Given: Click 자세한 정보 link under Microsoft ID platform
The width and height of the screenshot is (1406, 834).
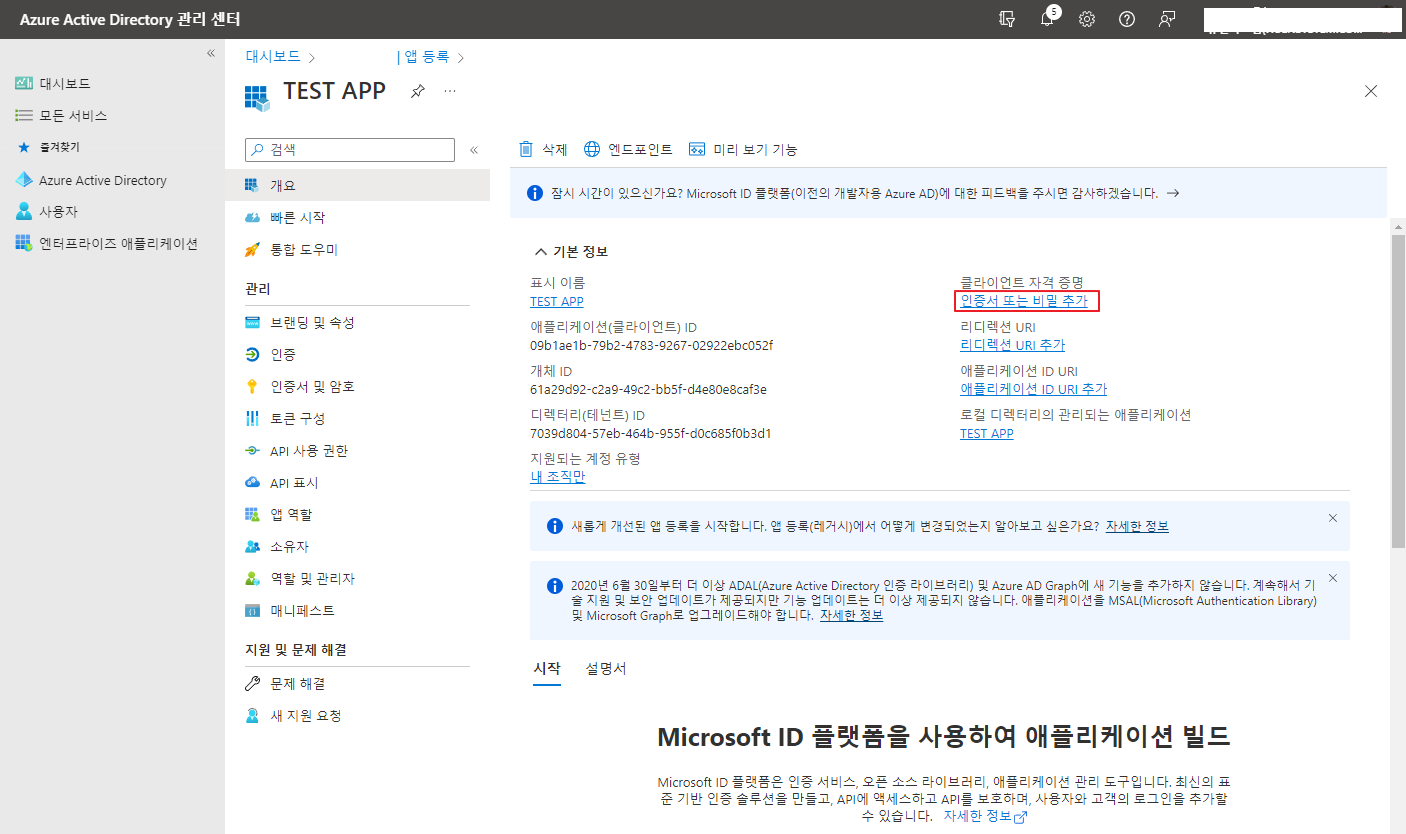Looking at the screenshot, I should (x=984, y=816).
